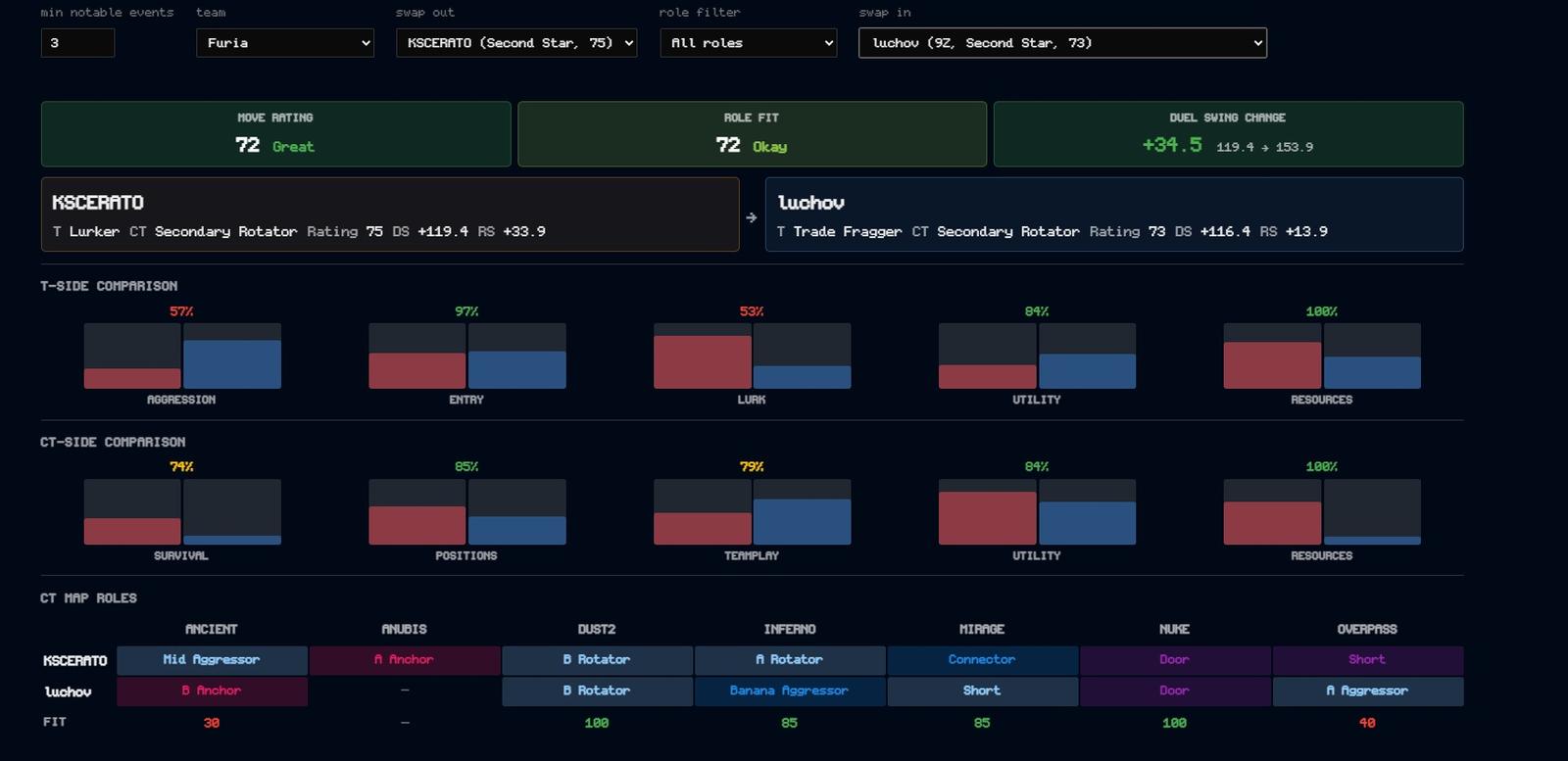Open the luchov player card
This screenshot has width=1568, height=761.
(1114, 214)
